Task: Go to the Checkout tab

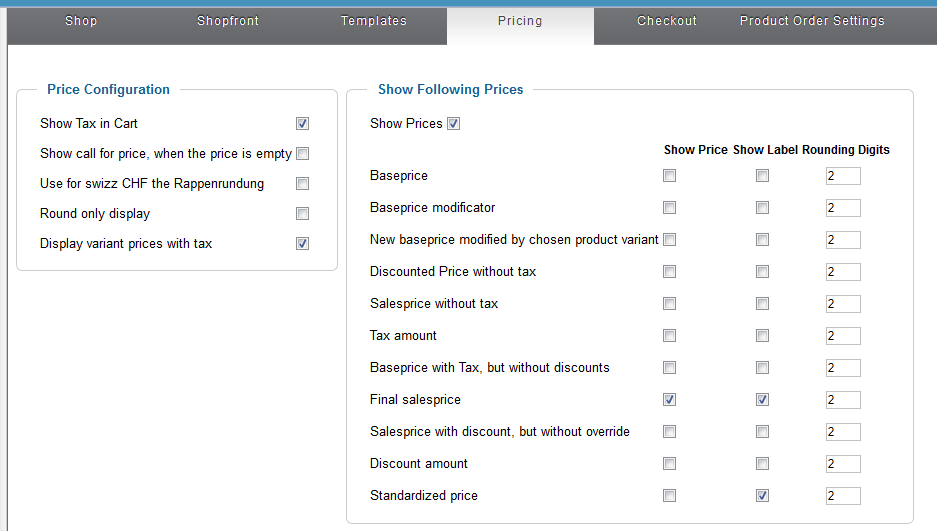Action: point(667,21)
